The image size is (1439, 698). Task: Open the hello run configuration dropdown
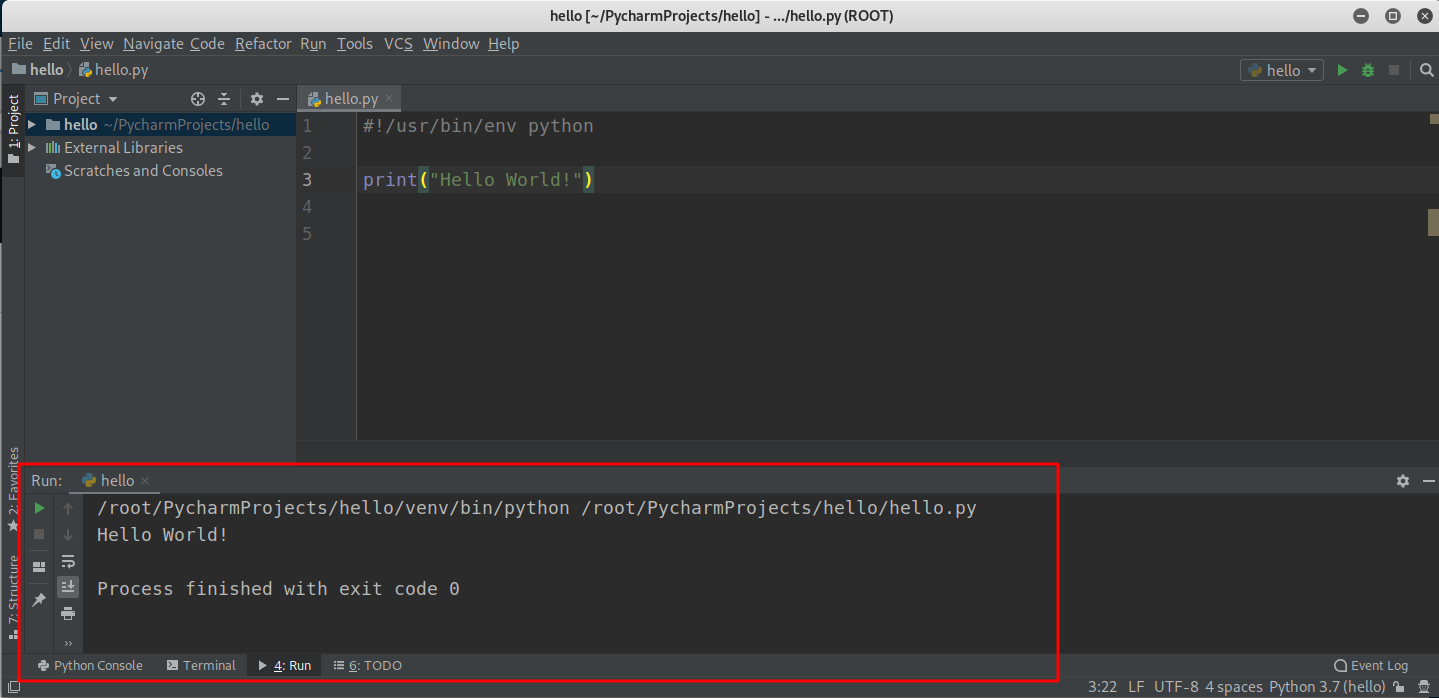(1282, 70)
